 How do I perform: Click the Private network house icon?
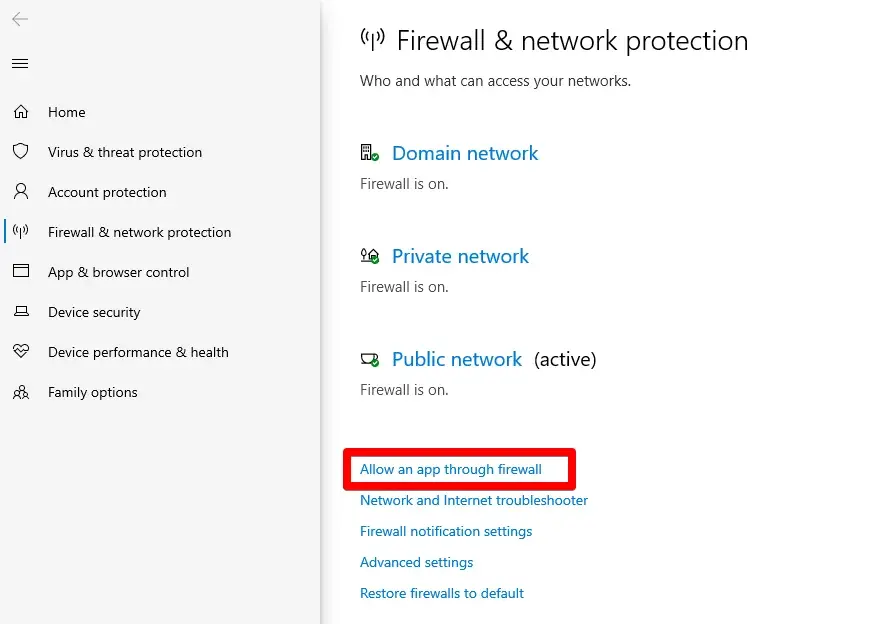[369, 256]
